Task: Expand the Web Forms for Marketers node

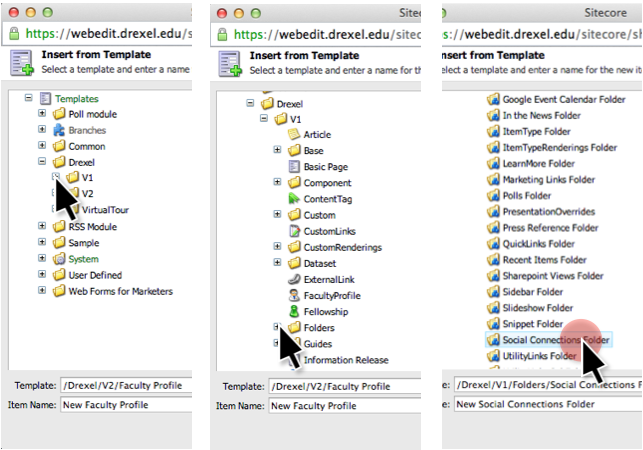Action: [x=42, y=290]
